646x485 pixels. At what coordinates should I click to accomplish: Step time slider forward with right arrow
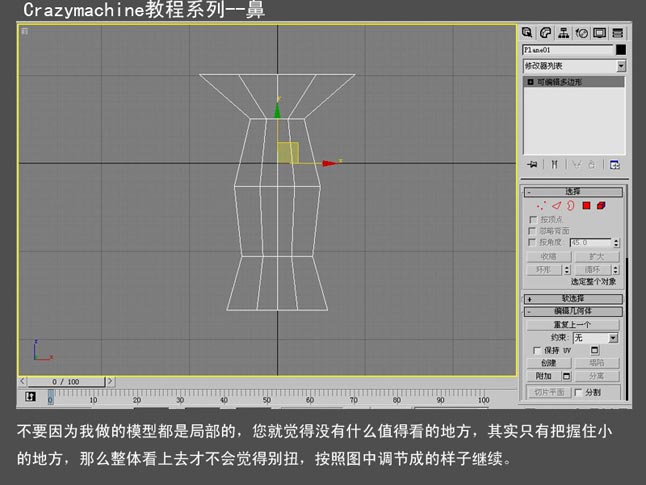pos(110,382)
